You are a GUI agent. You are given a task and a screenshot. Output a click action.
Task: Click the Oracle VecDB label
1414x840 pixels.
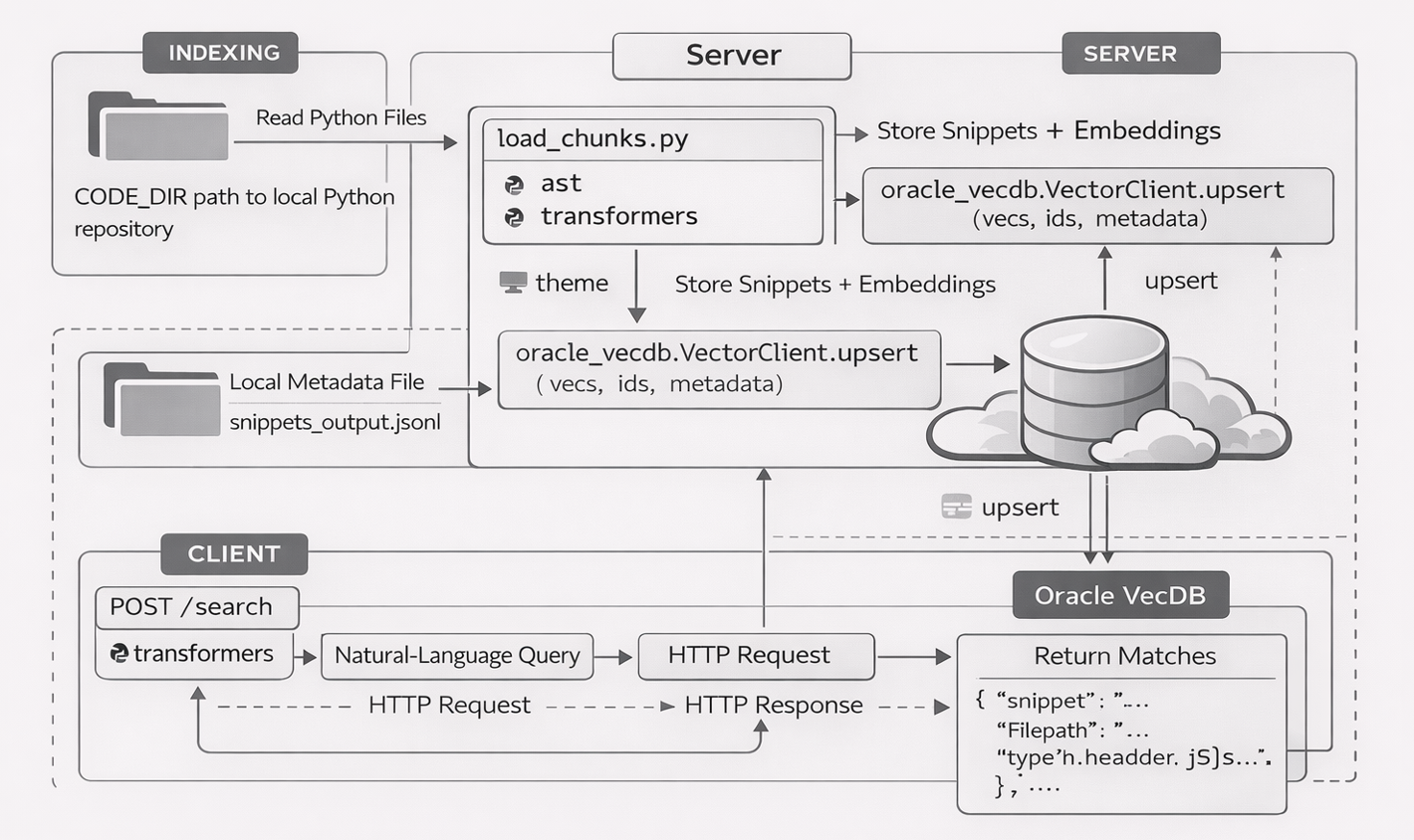pos(1120,595)
